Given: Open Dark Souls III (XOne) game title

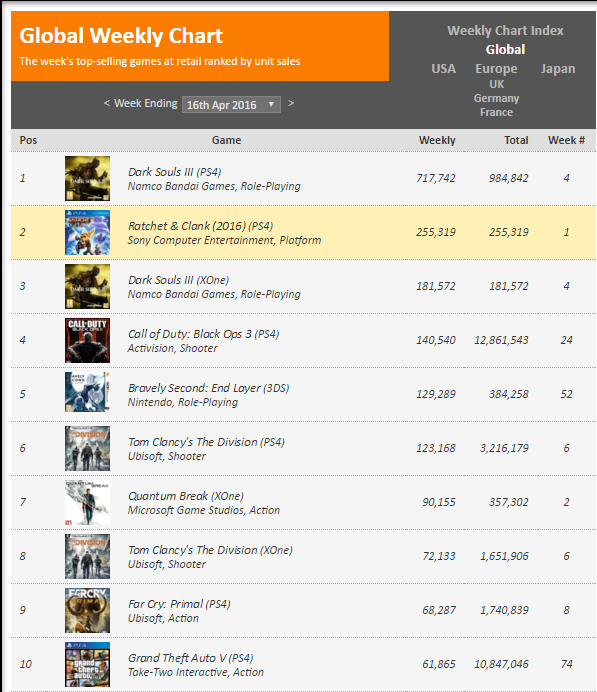Looking at the screenshot, I should (178, 280).
